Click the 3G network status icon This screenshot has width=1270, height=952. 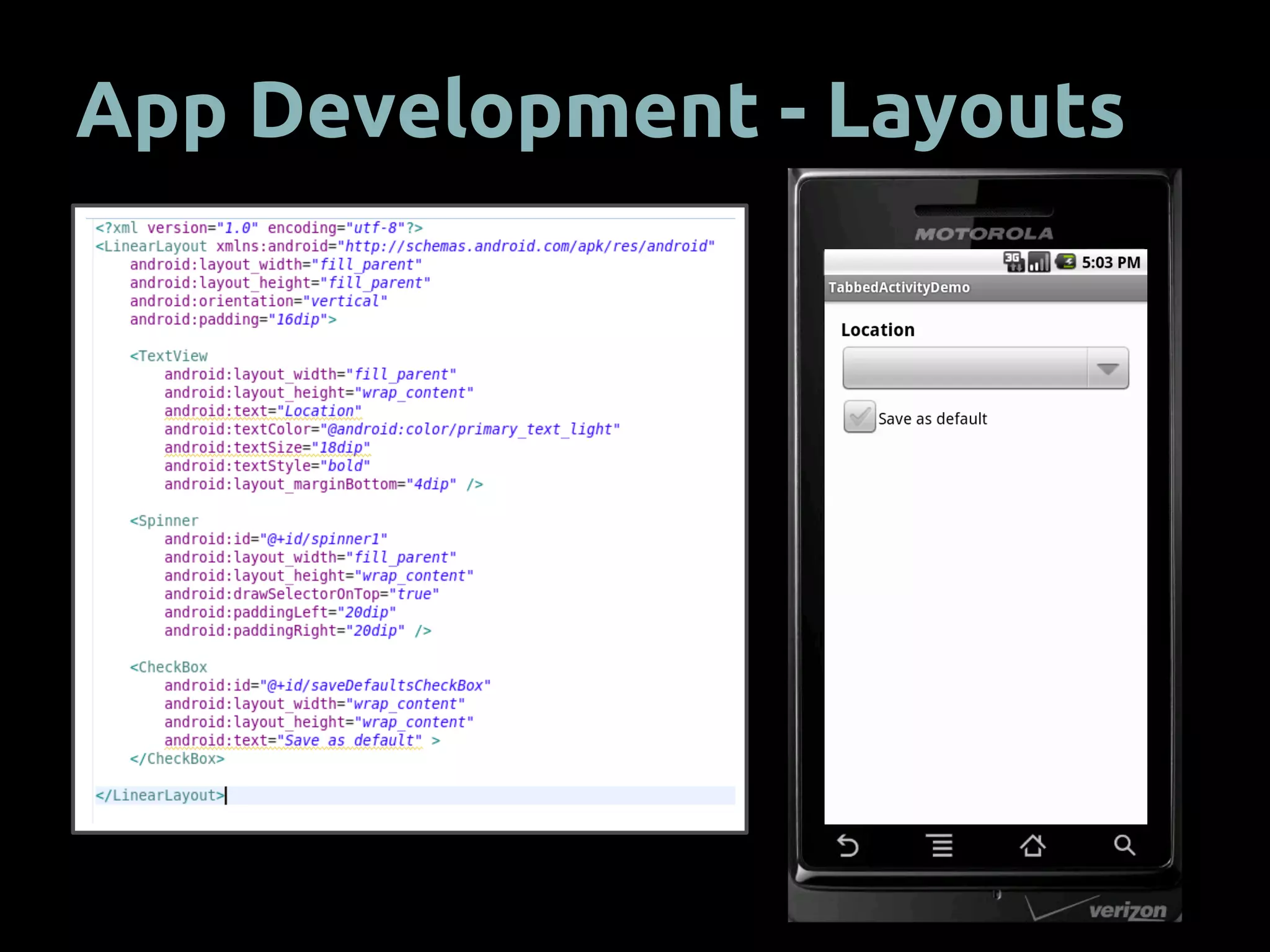tap(1013, 262)
